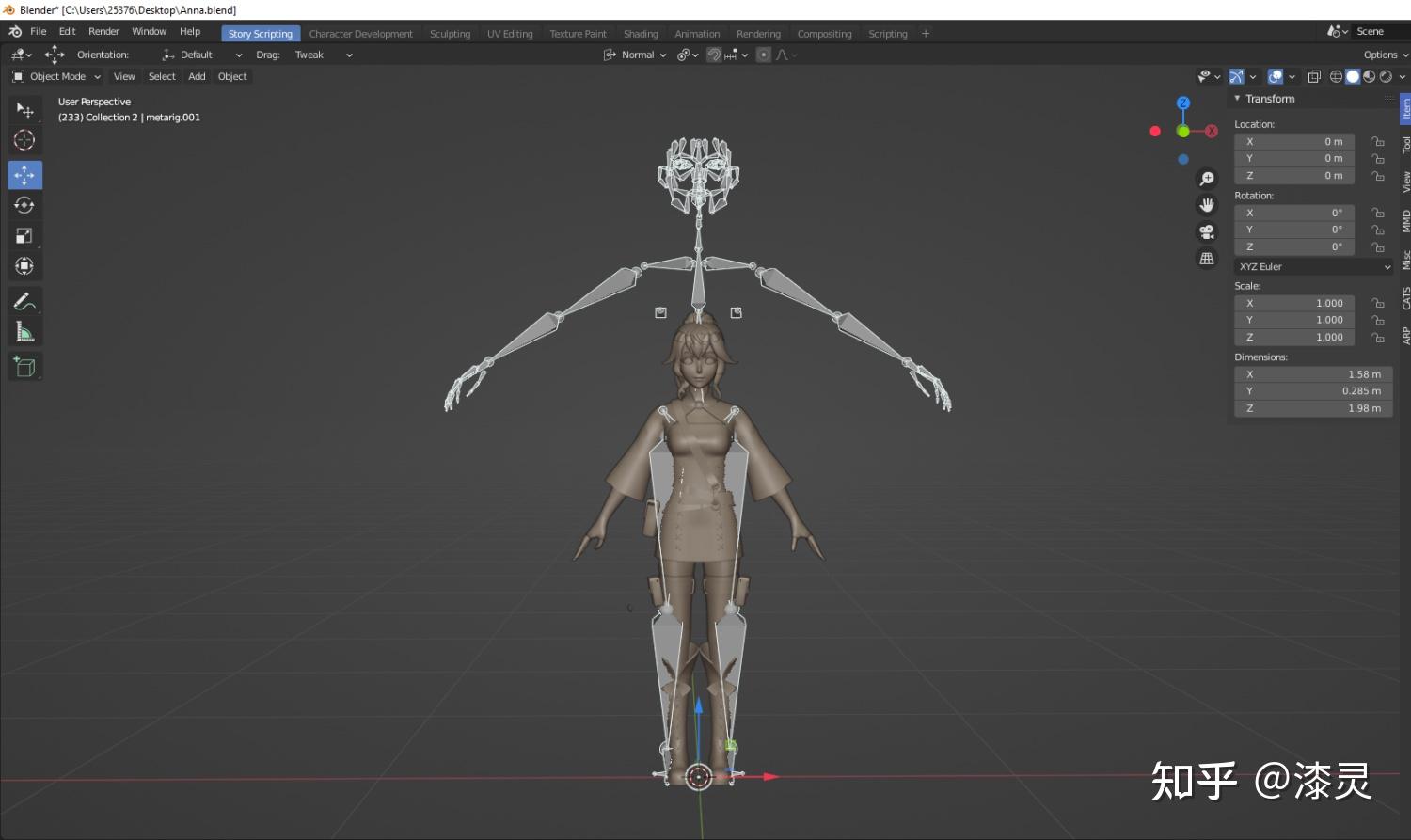The image size is (1411, 840).
Task: Select the Add Cube tool
Action: coord(24,366)
